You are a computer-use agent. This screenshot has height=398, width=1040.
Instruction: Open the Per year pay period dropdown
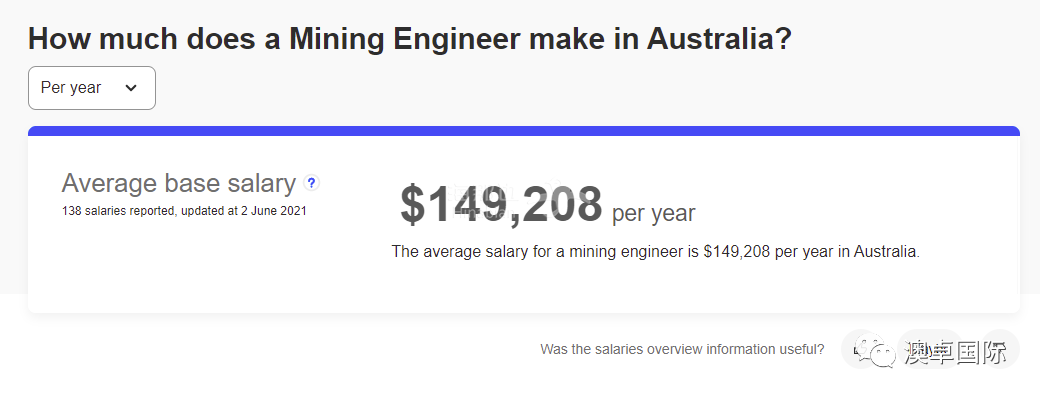click(x=92, y=88)
